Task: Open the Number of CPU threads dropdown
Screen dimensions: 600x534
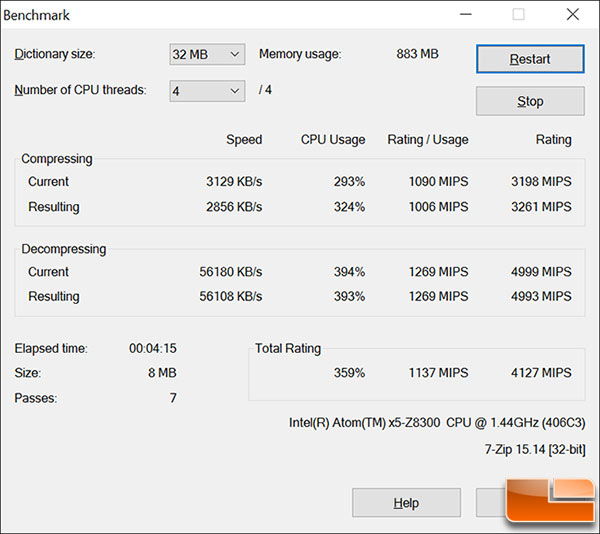Action: pyautogui.click(x=207, y=91)
